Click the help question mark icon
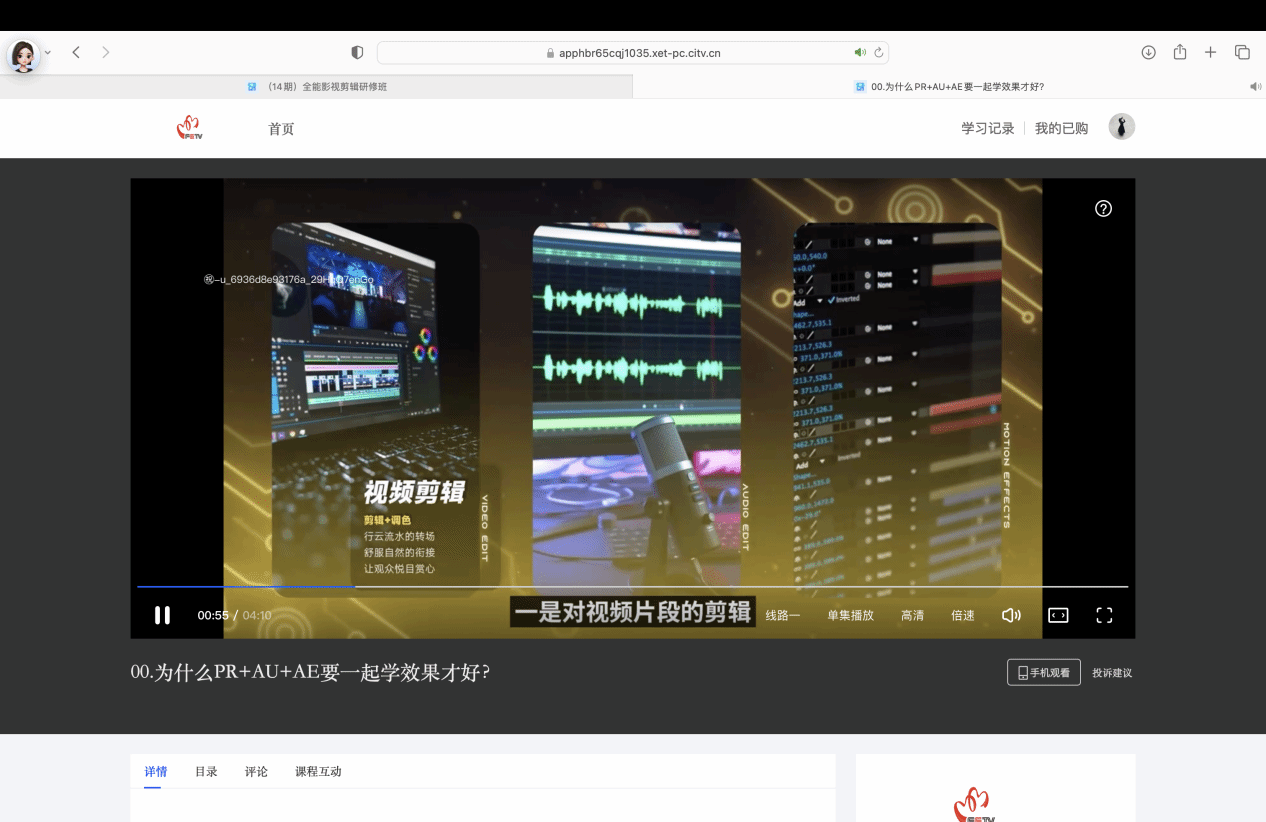1266x822 pixels. tap(1103, 208)
